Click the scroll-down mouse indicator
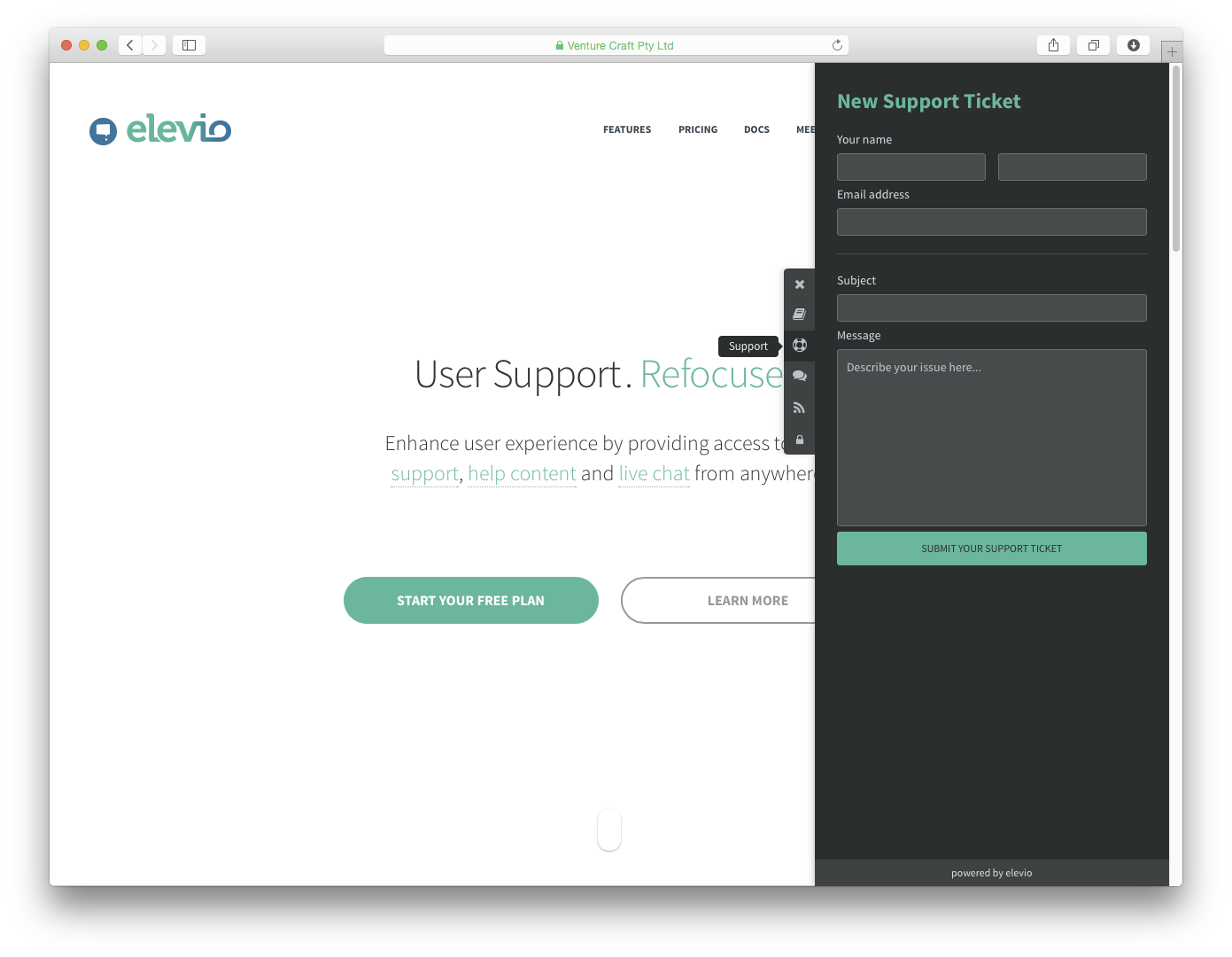Image resolution: width=1232 pixels, height=957 pixels. [x=609, y=829]
